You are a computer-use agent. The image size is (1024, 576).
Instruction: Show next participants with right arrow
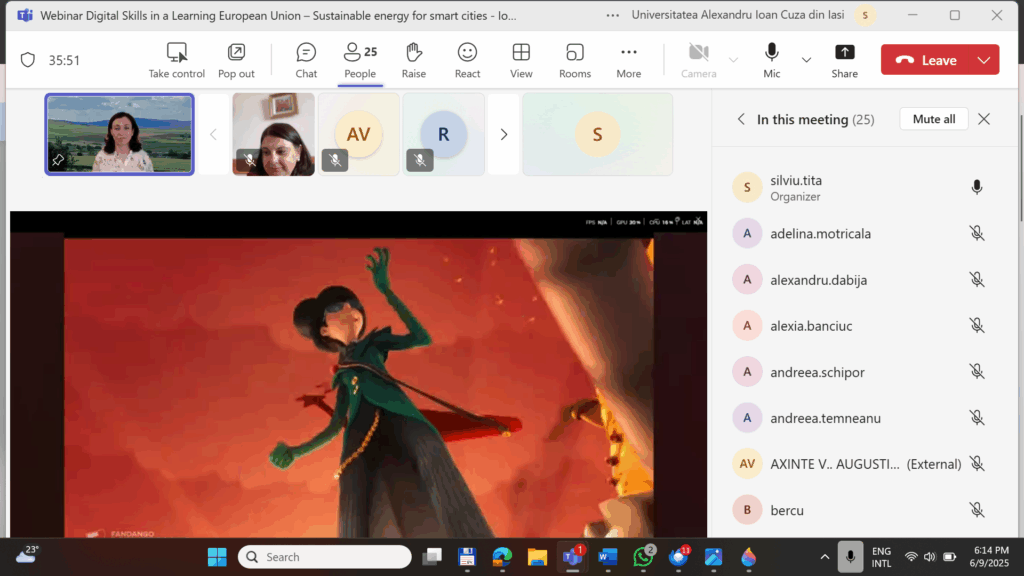504,134
